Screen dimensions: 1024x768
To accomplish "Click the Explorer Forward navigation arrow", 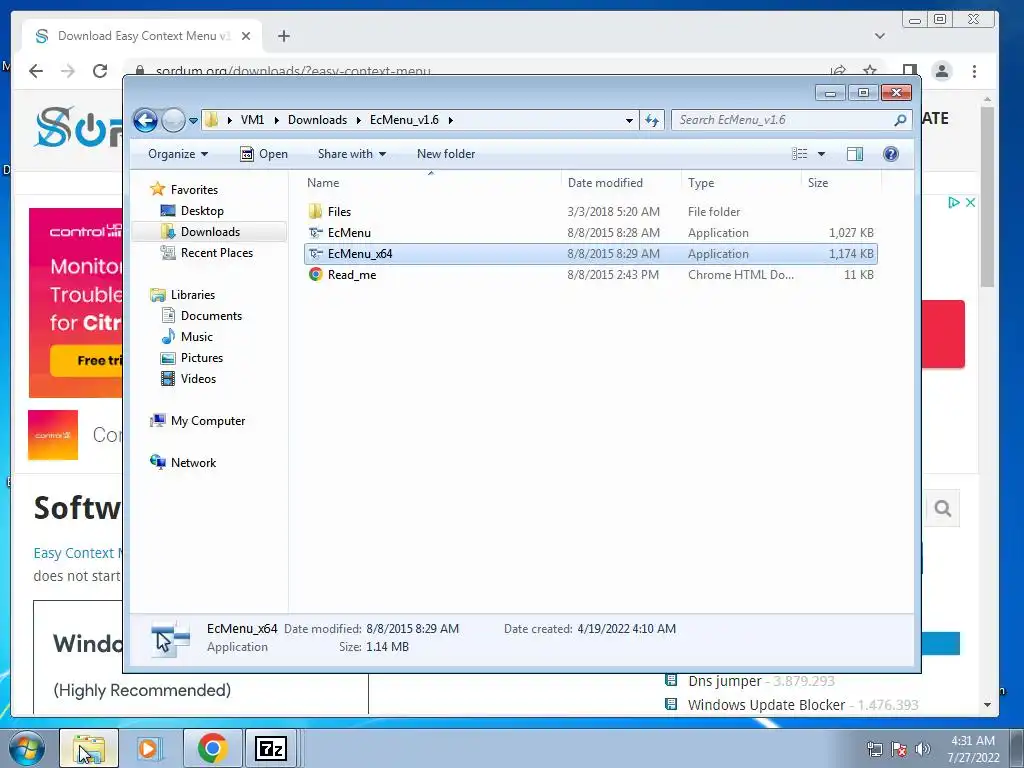I will point(173,120).
